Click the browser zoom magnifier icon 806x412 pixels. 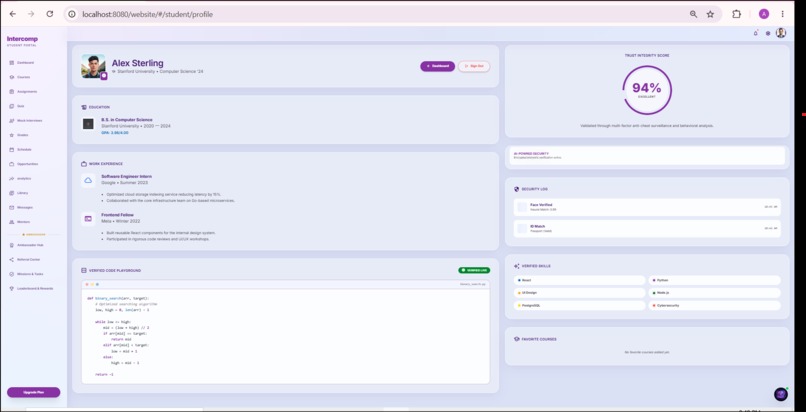point(694,14)
